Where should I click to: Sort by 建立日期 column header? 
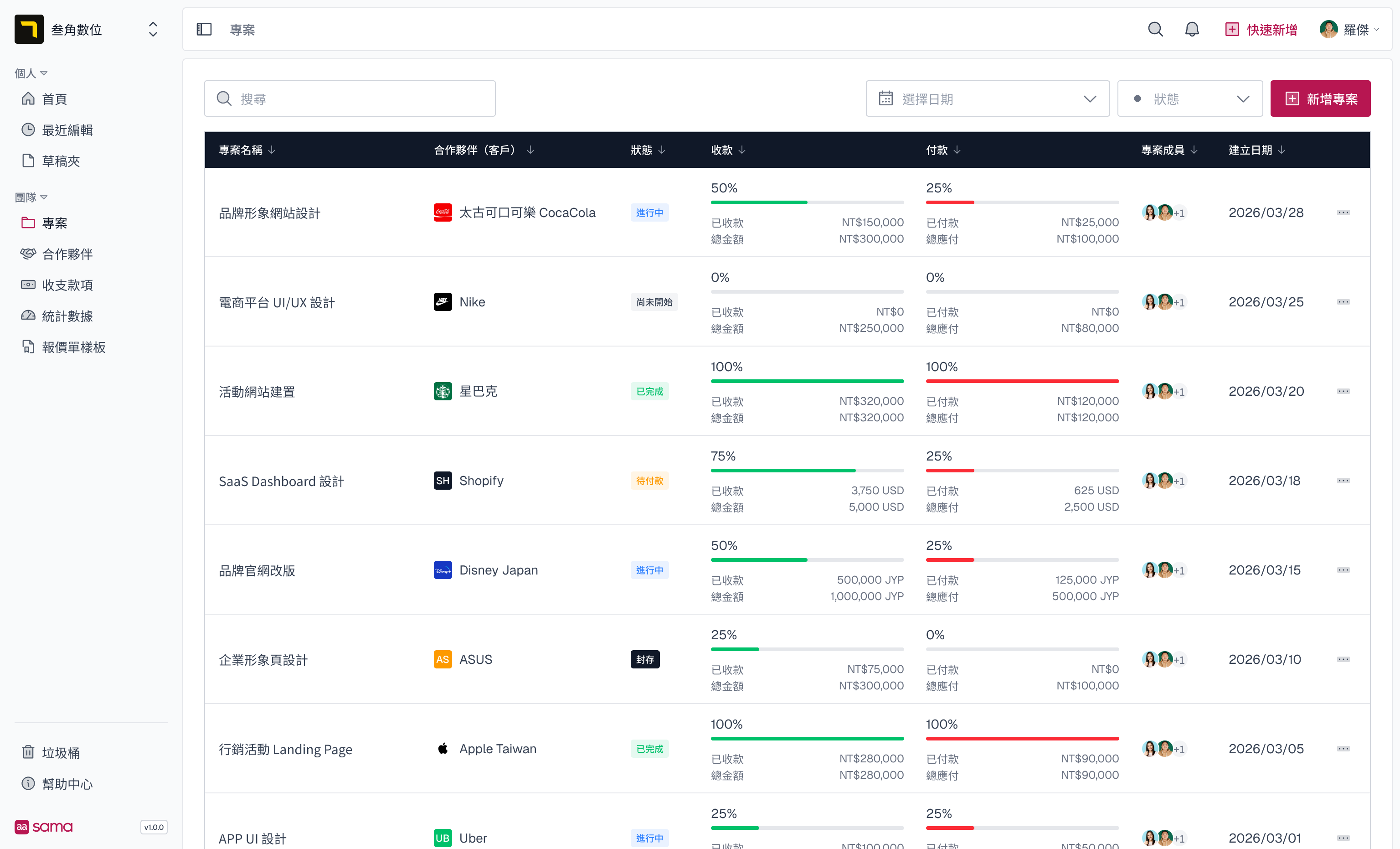click(x=1257, y=150)
